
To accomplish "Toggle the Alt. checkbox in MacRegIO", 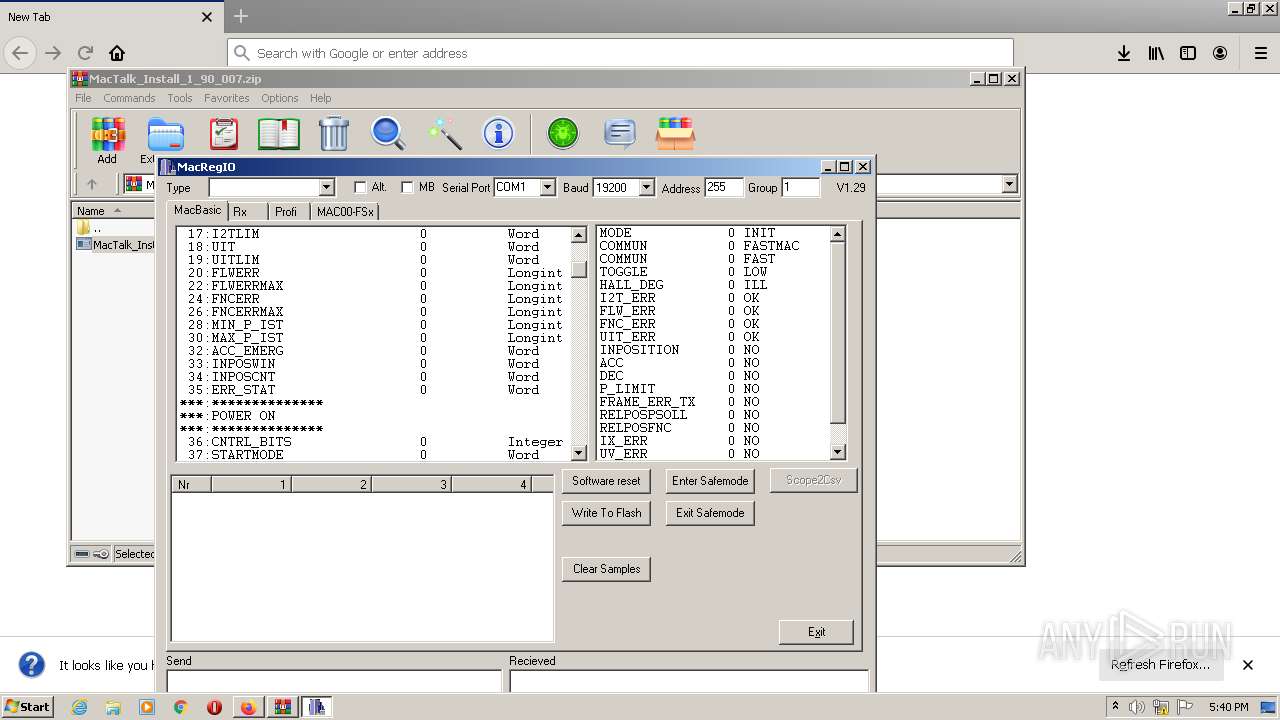I will [360, 187].
